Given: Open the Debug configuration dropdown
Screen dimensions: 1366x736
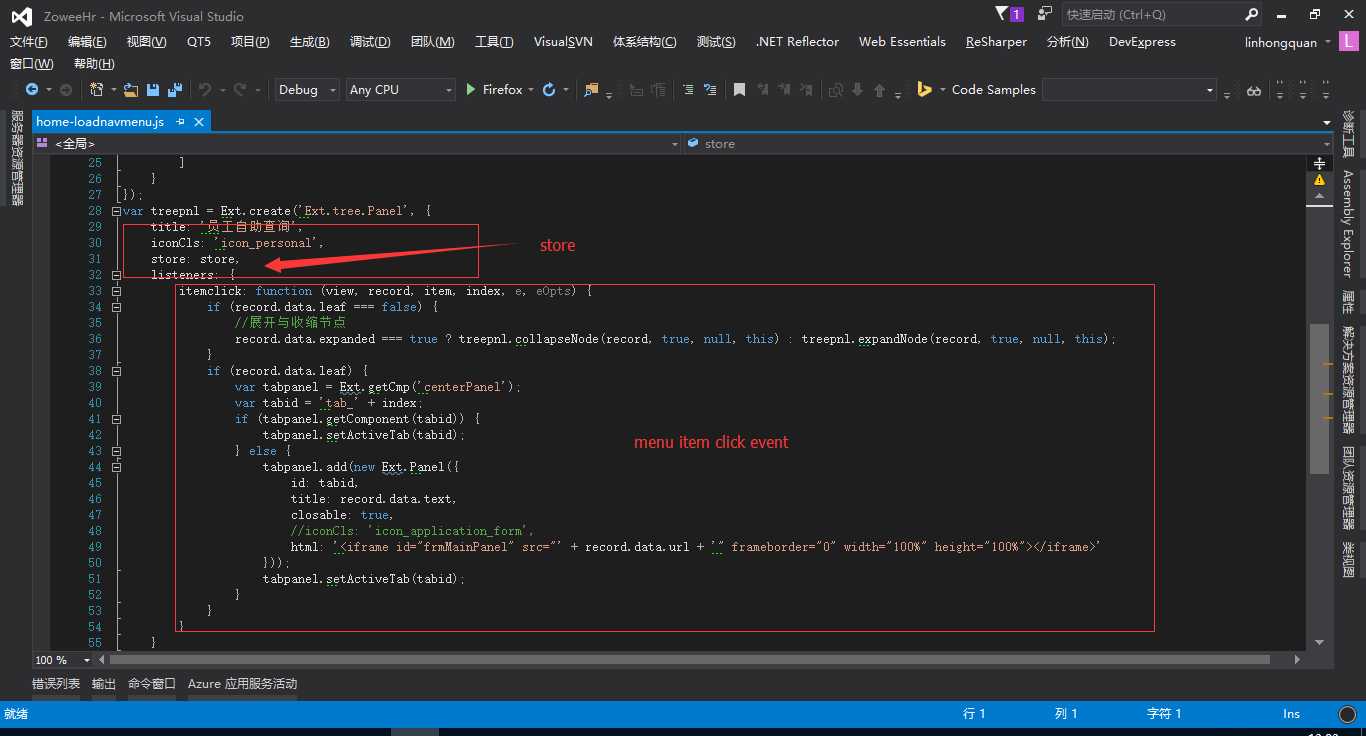Looking at the screenshot, I should tap(307, 90).
